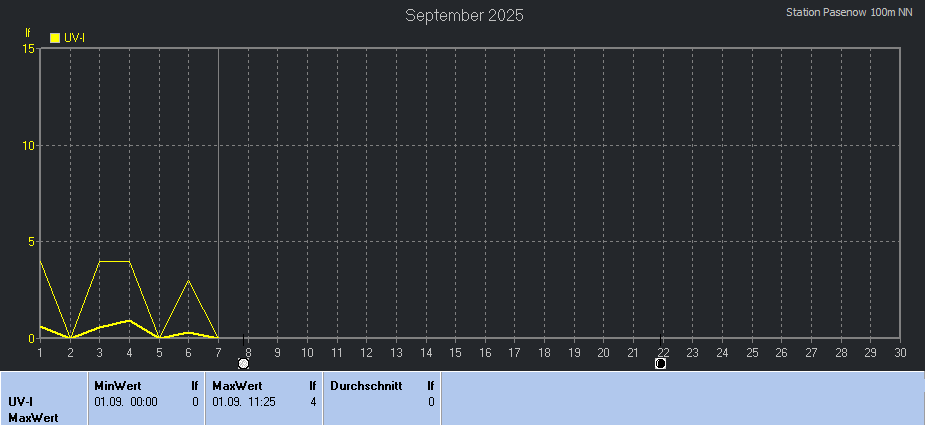Viewport: 925px width, 425px height.
Task: Select day 1 on the x-axis
Action: 40,352
